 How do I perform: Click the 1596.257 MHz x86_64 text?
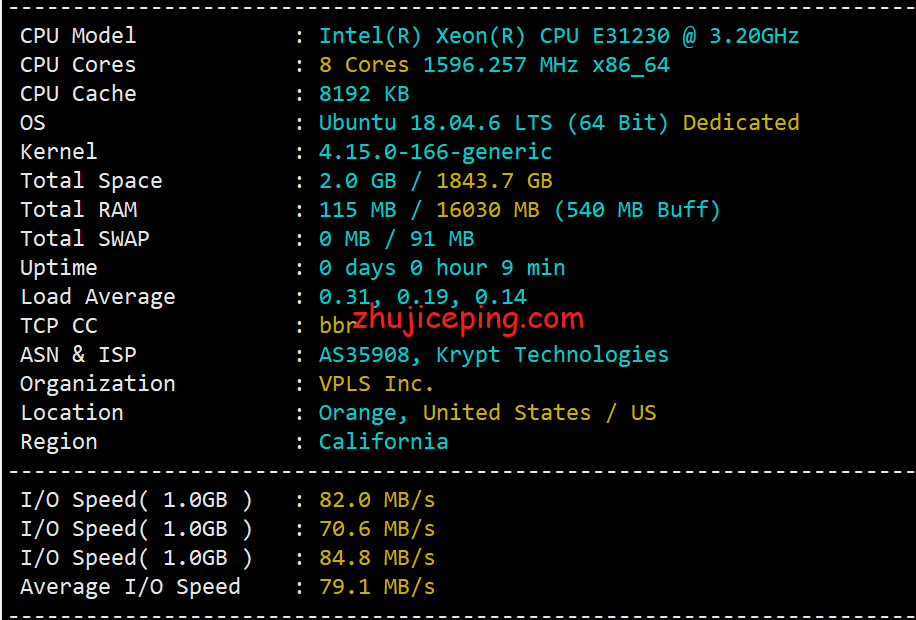point(546,65)
